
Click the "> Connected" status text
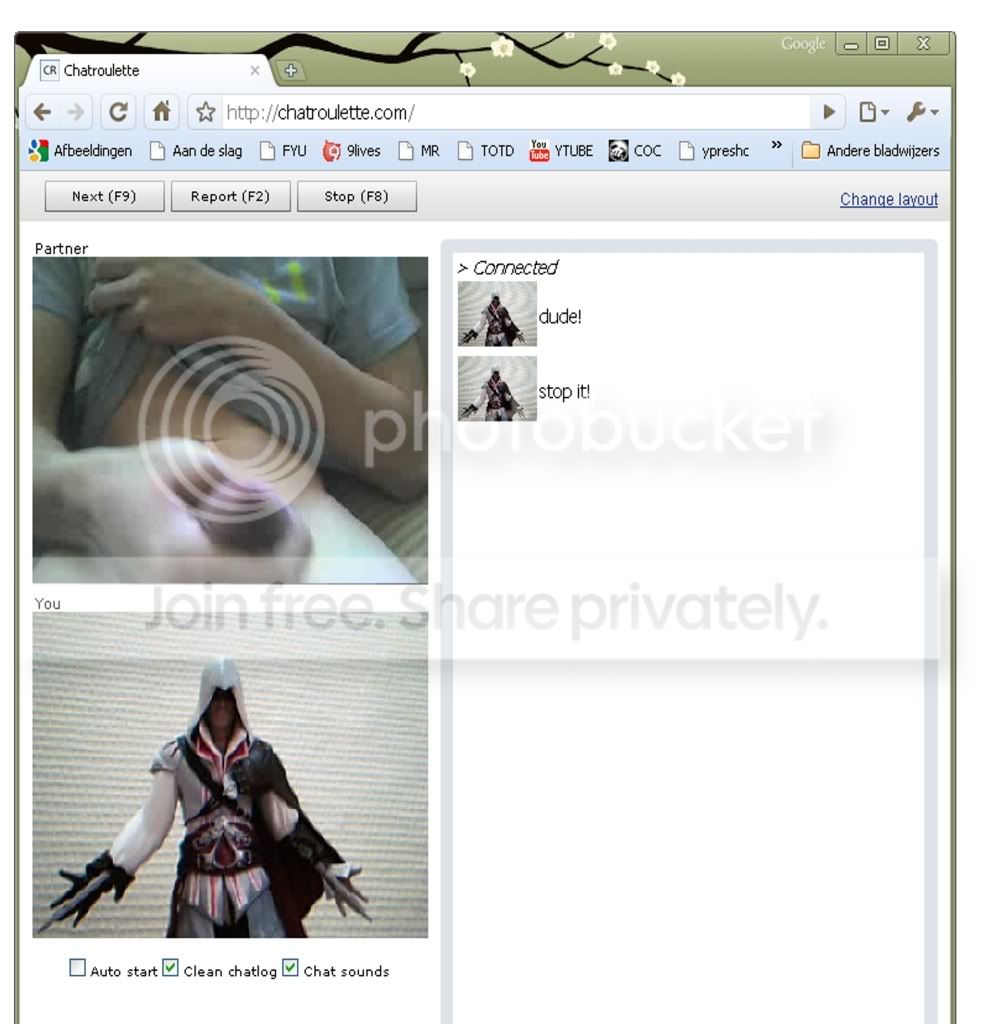coord(508,268)
